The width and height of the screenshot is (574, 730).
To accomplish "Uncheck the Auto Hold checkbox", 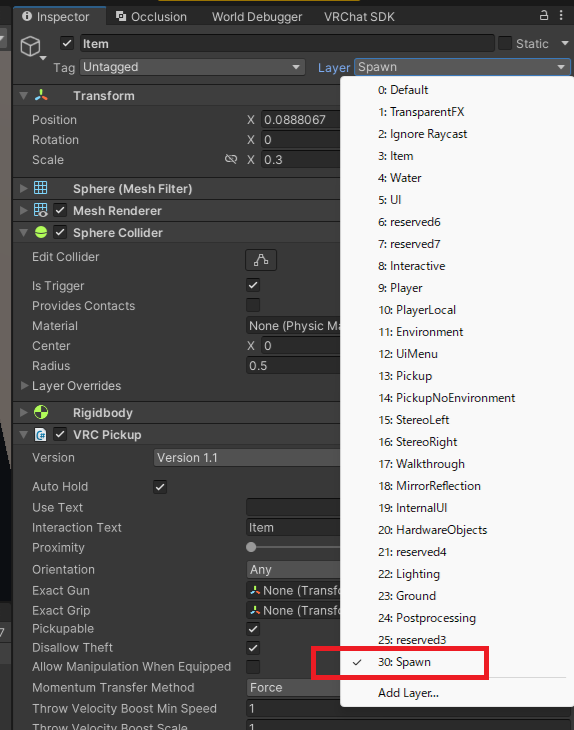I will (x=160, y=487).
